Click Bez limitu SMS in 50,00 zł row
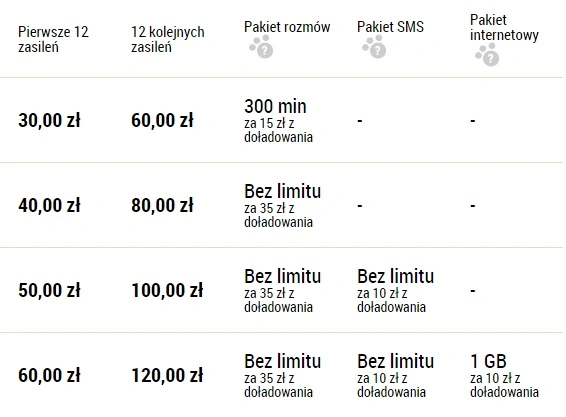The image size is (566, 417). point(396,277)
